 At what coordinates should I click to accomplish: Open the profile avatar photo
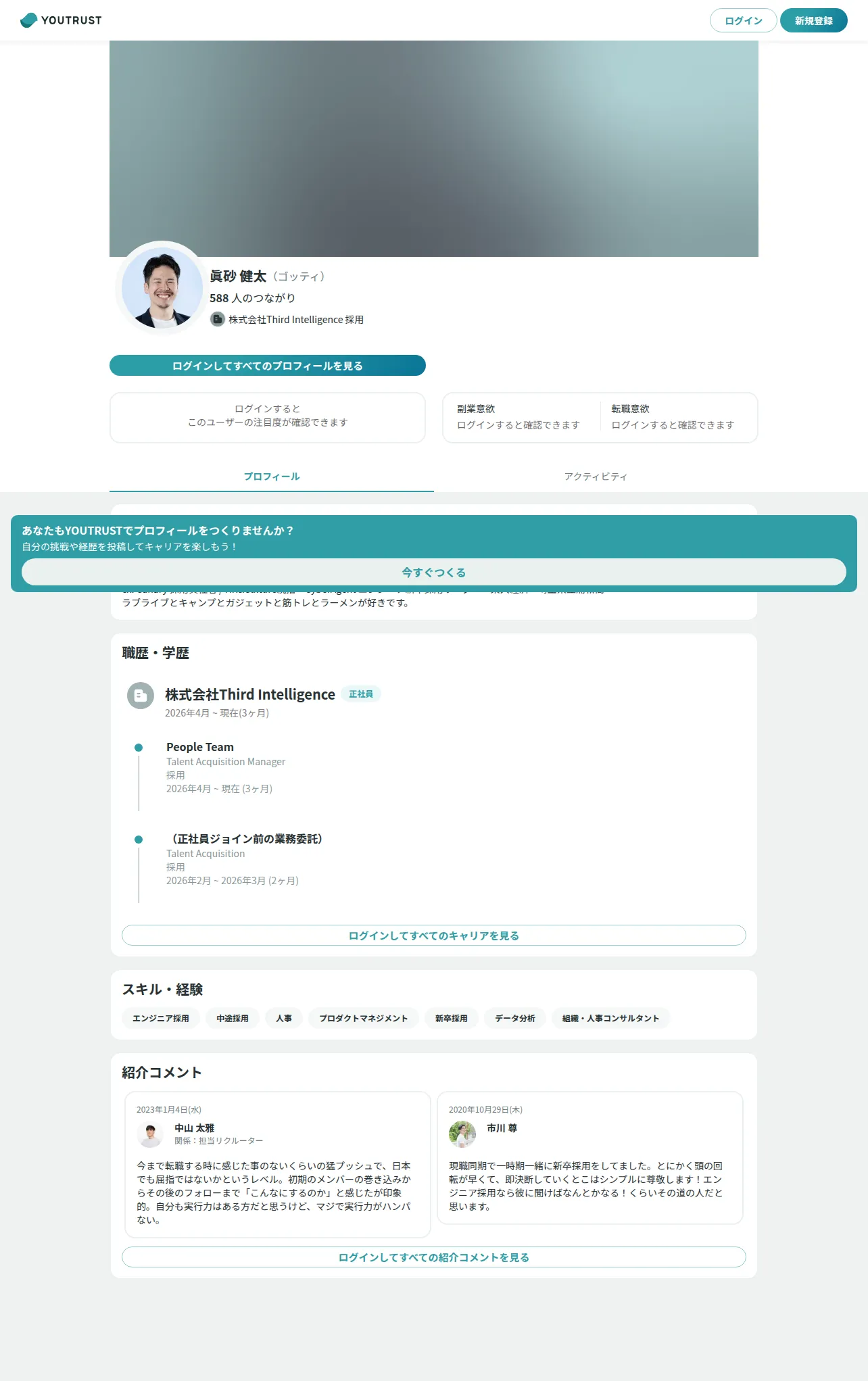(162, 288)
